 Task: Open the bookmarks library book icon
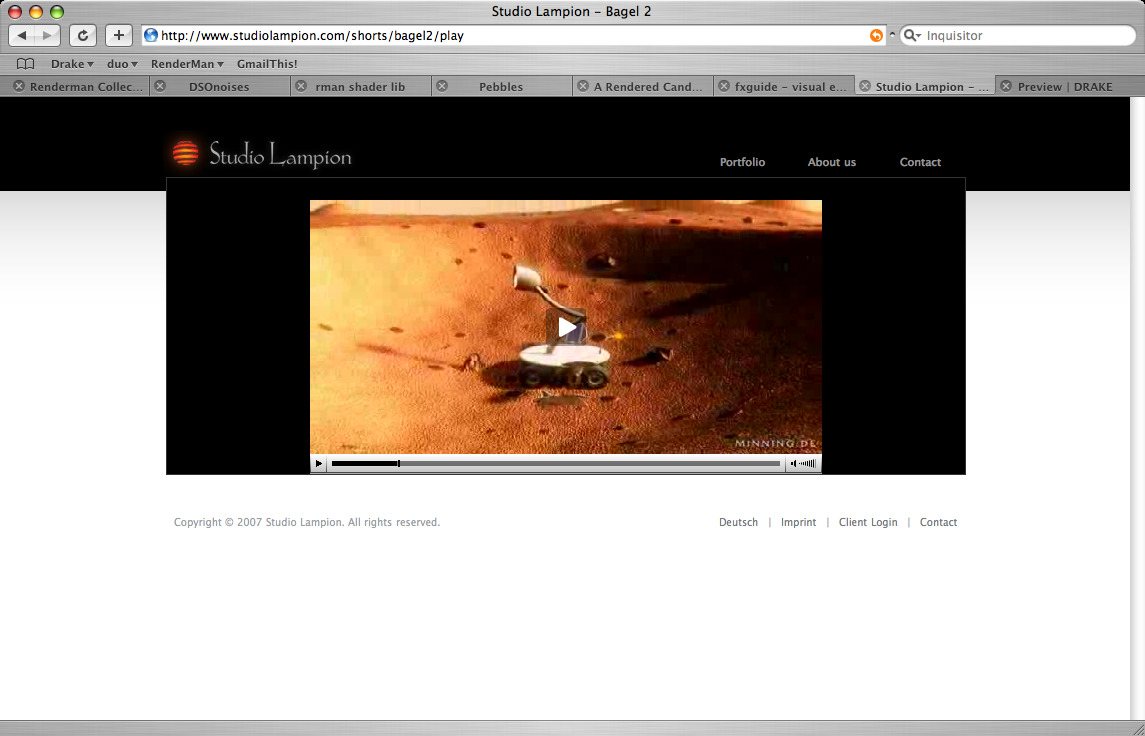click(x=26, y=64)
